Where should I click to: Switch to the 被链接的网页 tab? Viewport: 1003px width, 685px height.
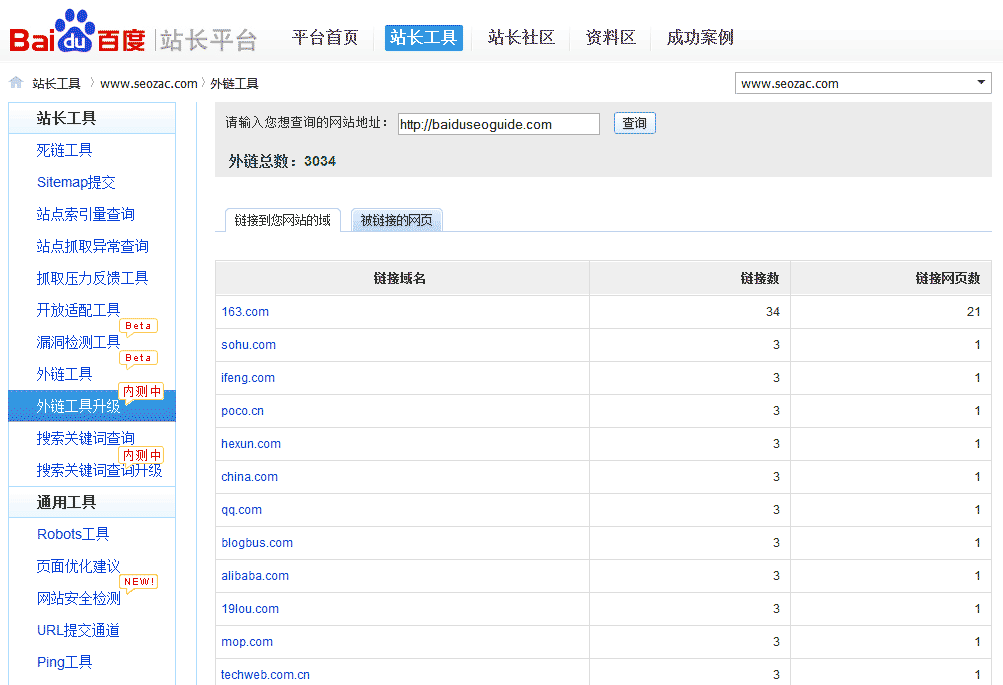click(396, 221)
